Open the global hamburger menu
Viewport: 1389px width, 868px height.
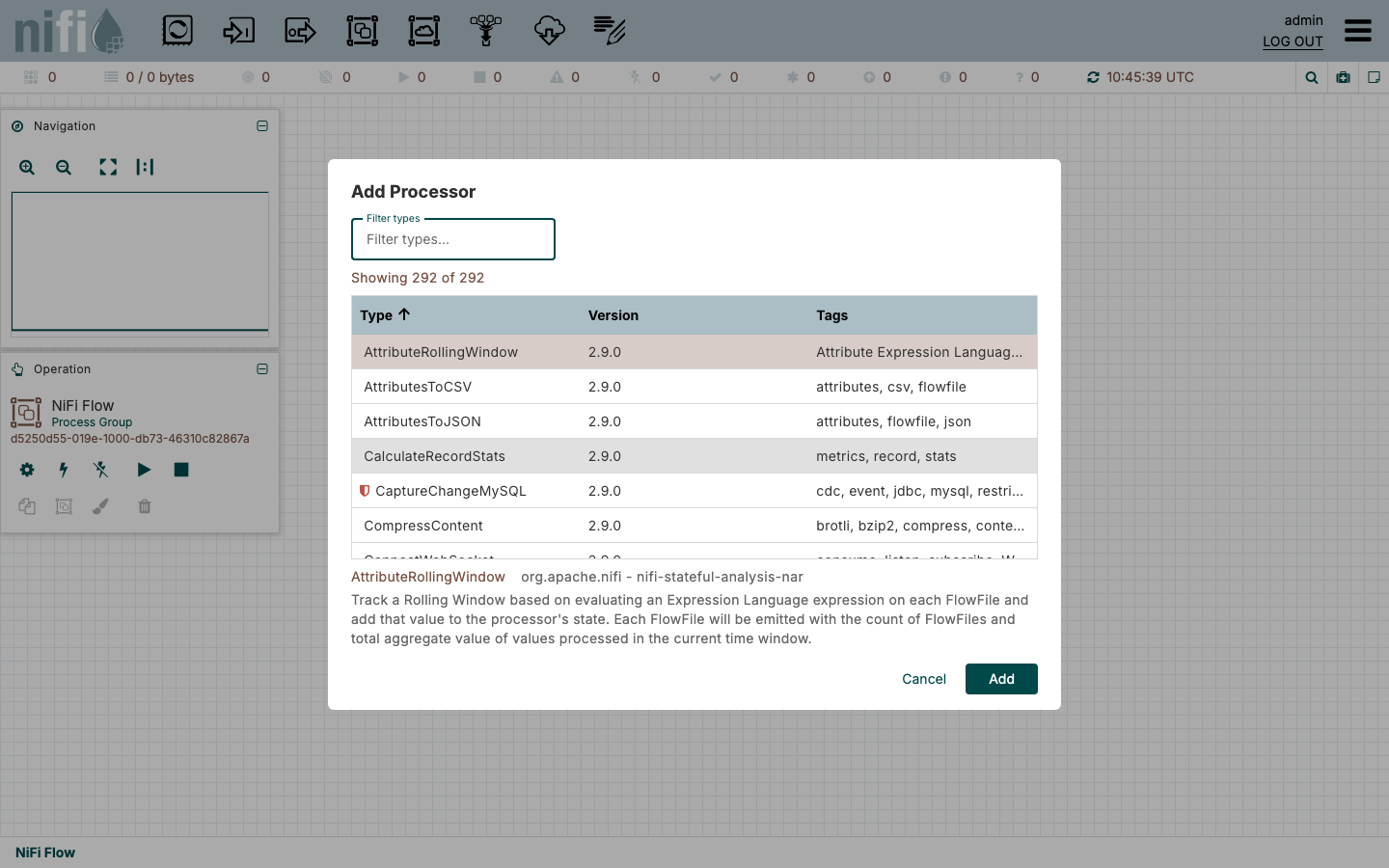[1358, 31]
